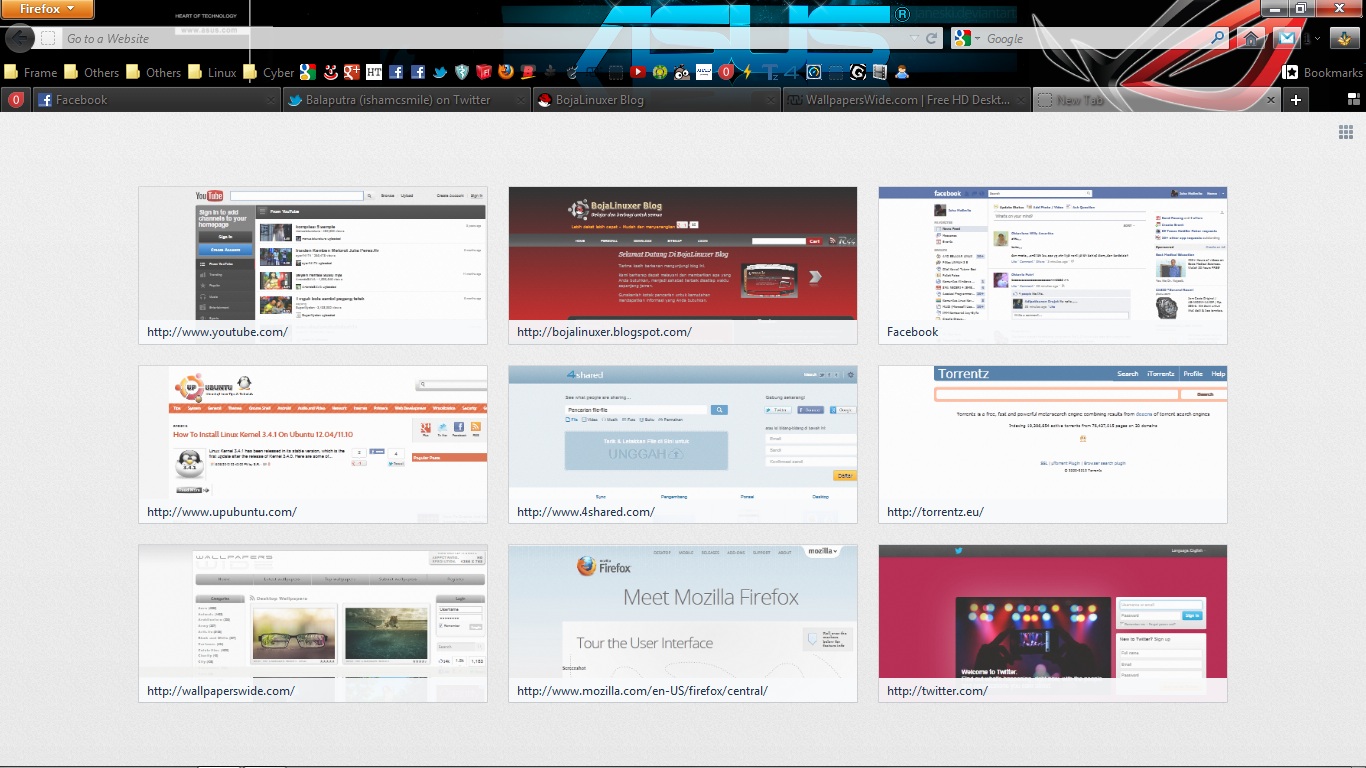Close the New Tab tab
Screen dimensions: 1366x768
tap(1271, 100)
